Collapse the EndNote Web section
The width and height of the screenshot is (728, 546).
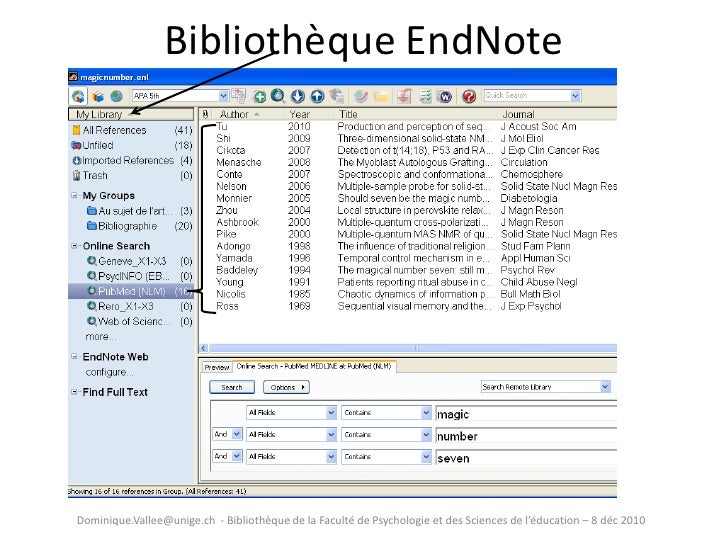(x=74, y=357)
